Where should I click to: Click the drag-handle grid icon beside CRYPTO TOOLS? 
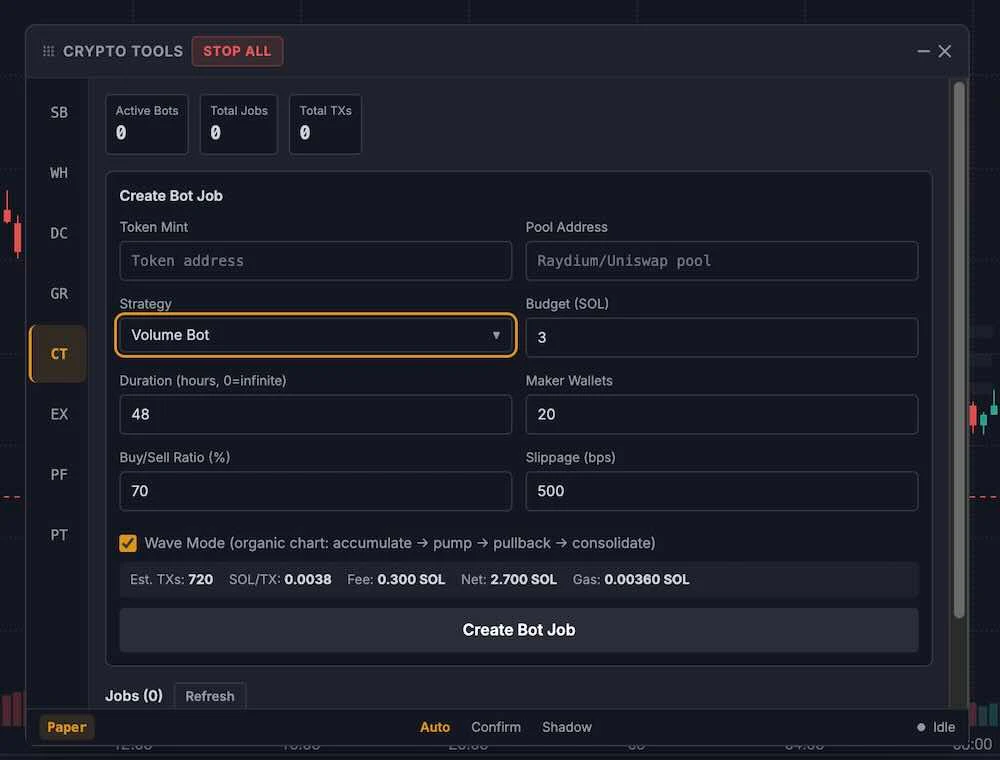click(48, 51)
